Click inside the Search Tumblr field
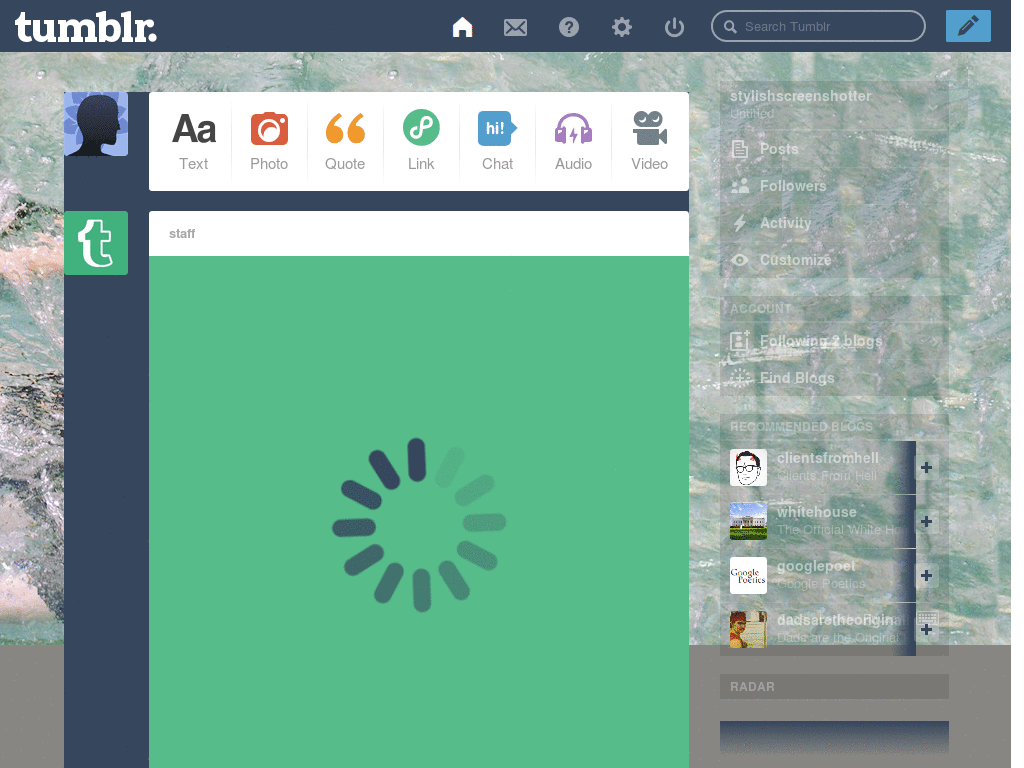The image size is (1024, 768). pyautogui.click(x=818, y=26)
